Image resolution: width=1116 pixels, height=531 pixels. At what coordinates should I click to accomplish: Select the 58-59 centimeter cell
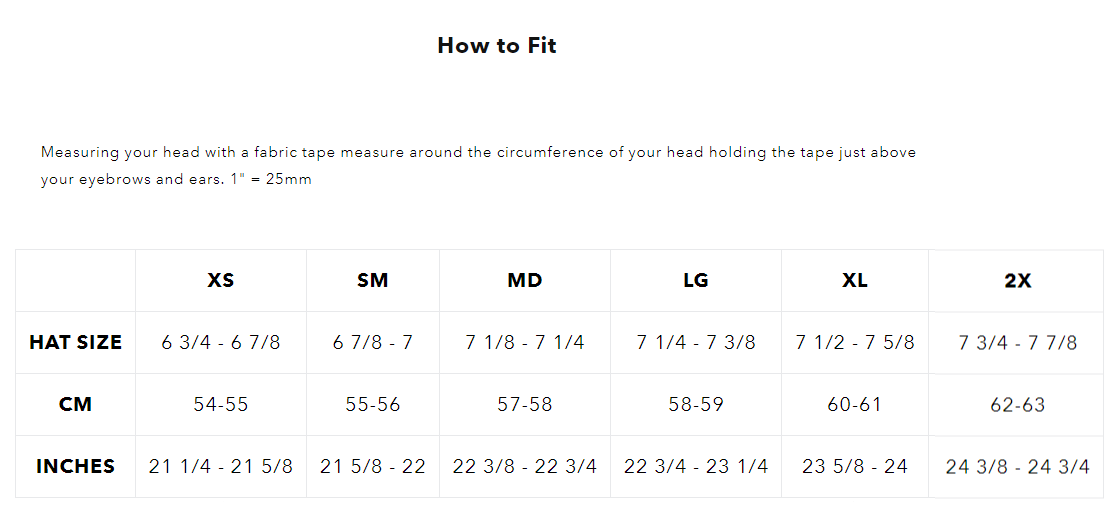[696, 405]
